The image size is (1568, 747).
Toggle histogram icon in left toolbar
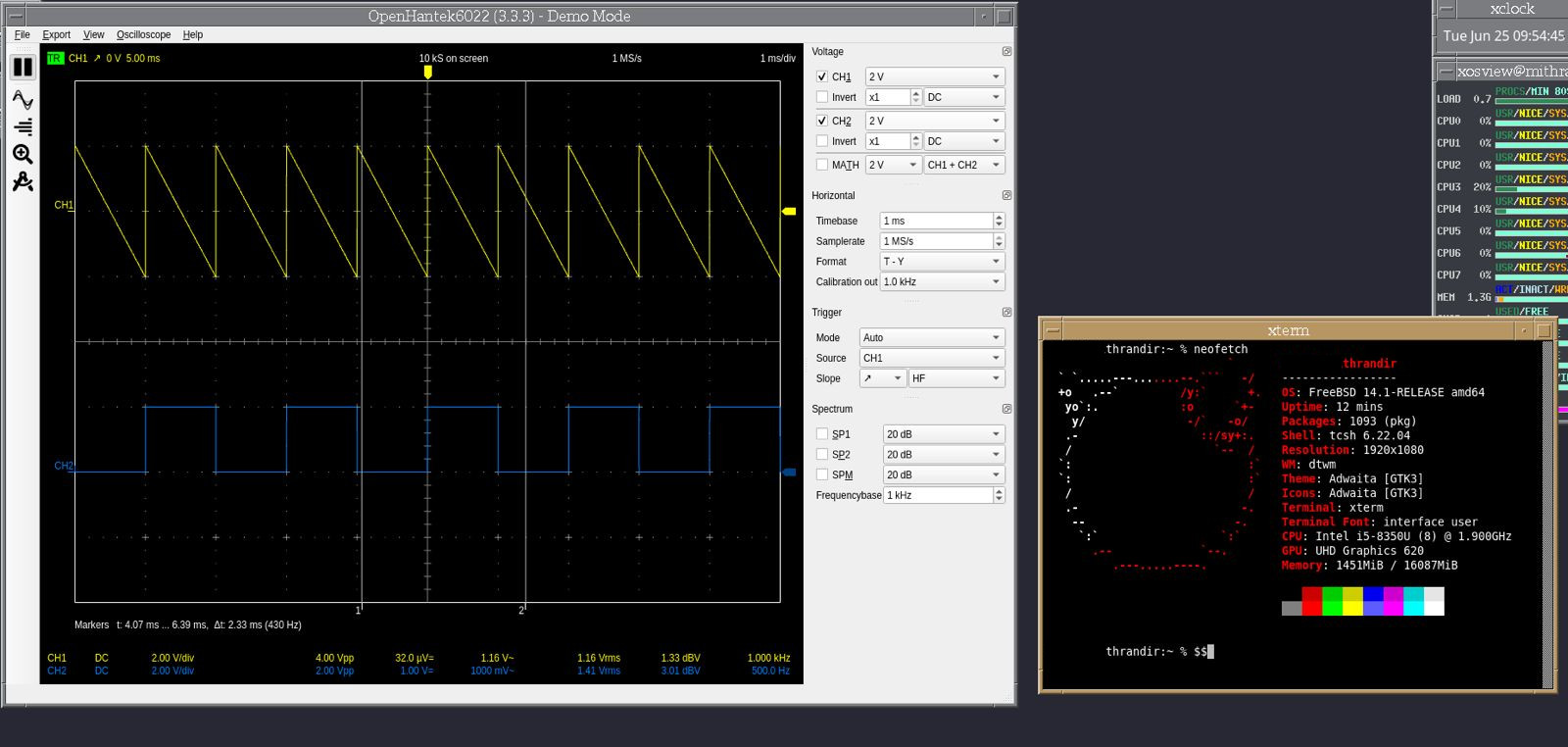click(x=23, y=126)
